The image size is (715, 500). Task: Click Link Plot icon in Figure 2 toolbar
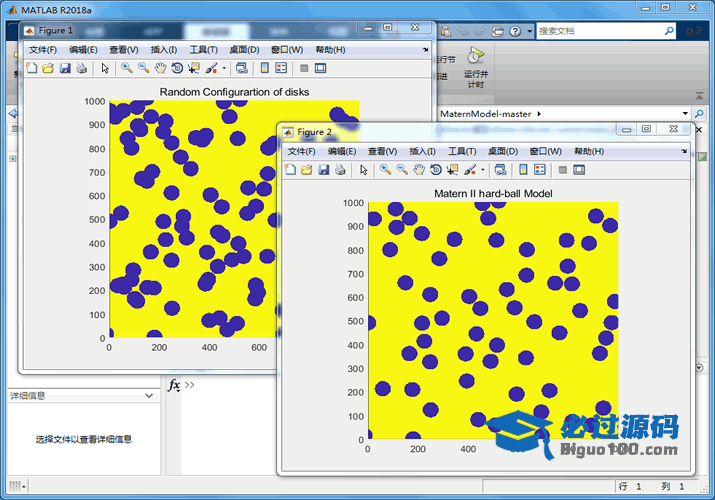pyautogui.click(x=500, y=170)
